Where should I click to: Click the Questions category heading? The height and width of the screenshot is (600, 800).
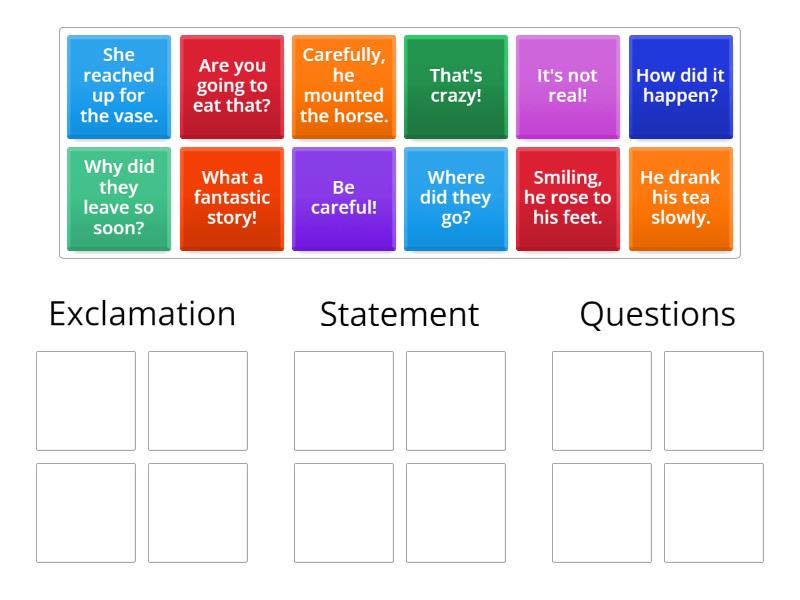click(656, 313)
